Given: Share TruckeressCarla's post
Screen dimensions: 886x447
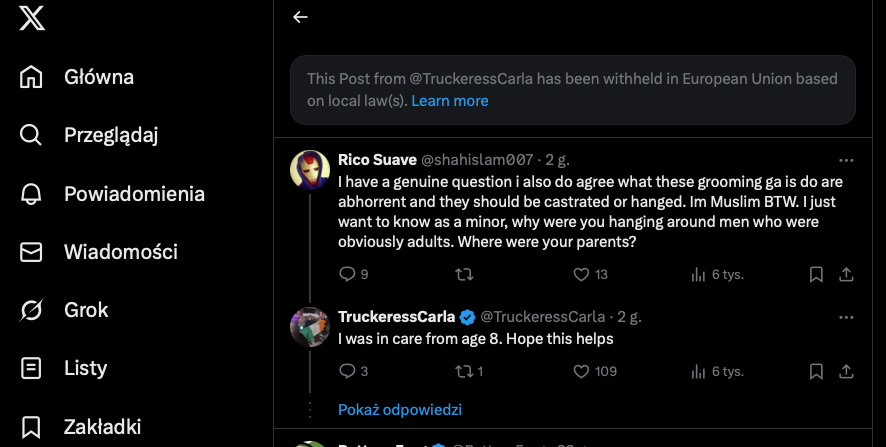Looking at the screenshot, I should click(846, 371).
